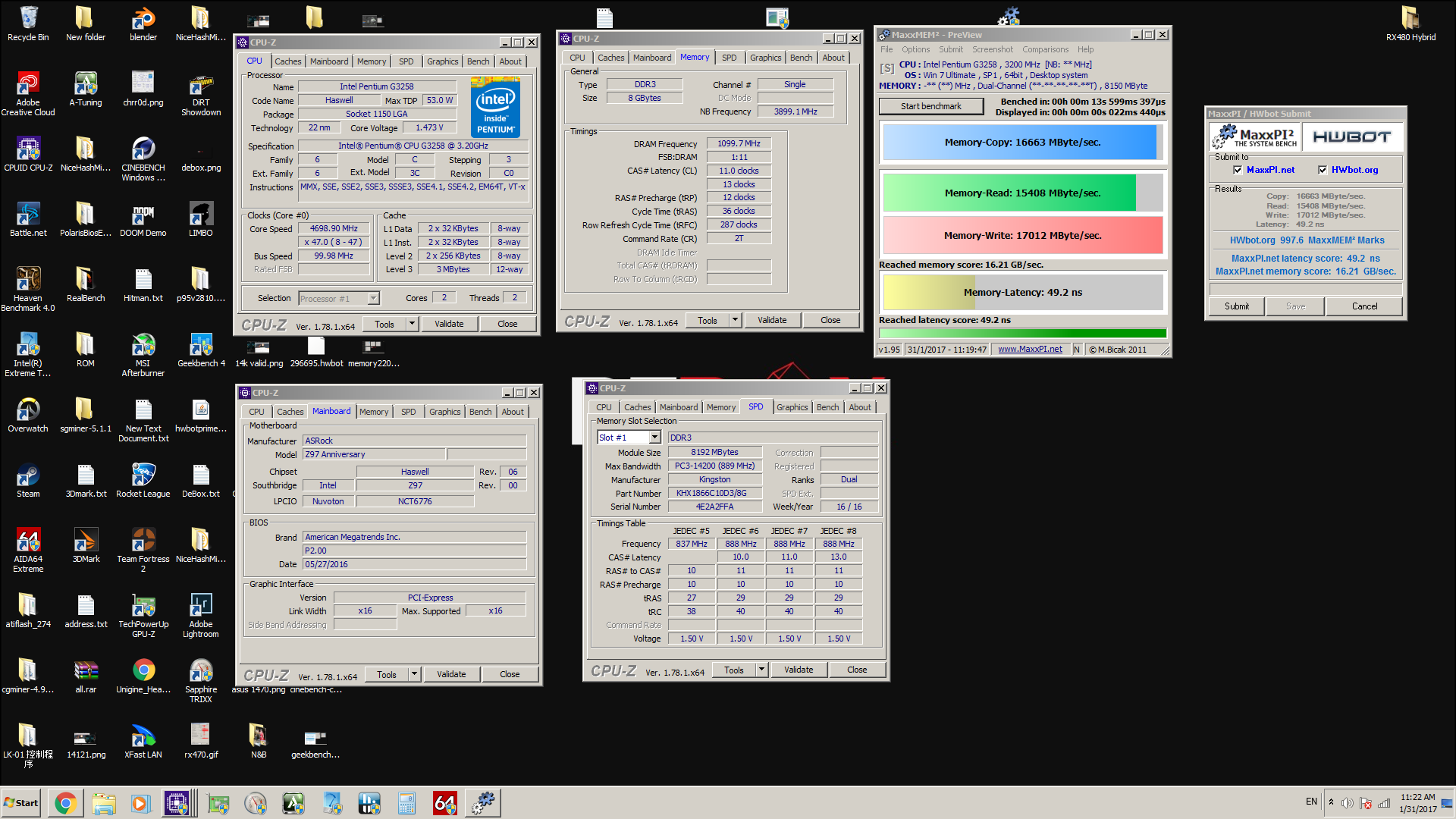Open Geekbench 4 desktop icon

click(201, 350)
